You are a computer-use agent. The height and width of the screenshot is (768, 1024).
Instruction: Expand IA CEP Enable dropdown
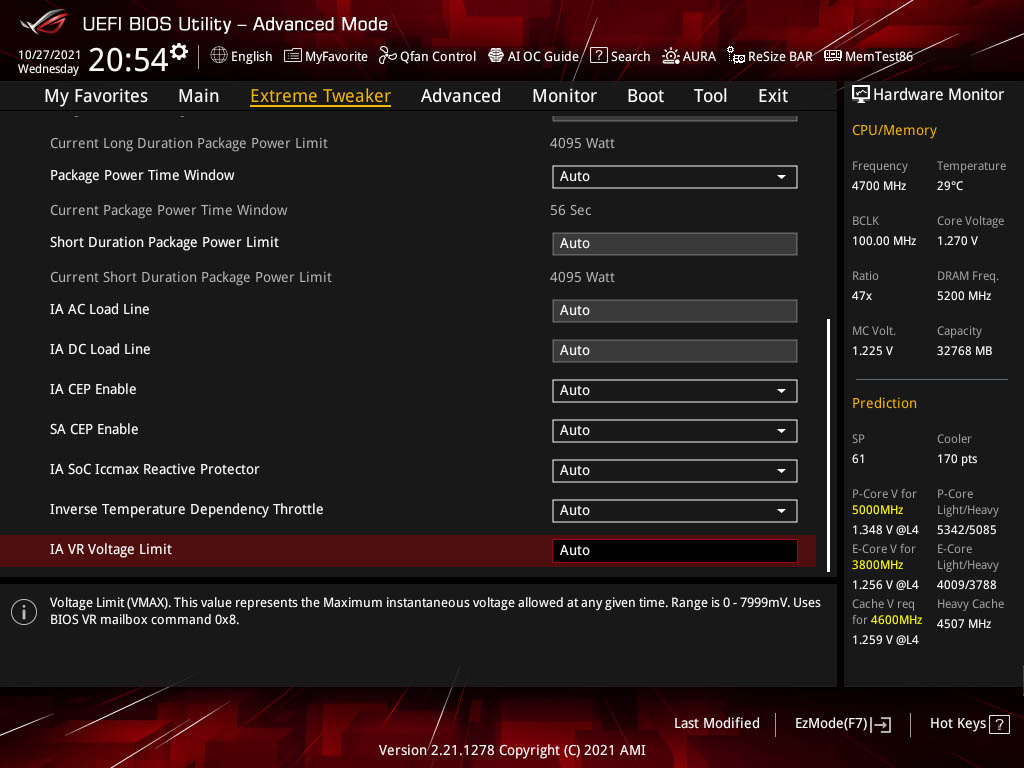click(675, 391)
